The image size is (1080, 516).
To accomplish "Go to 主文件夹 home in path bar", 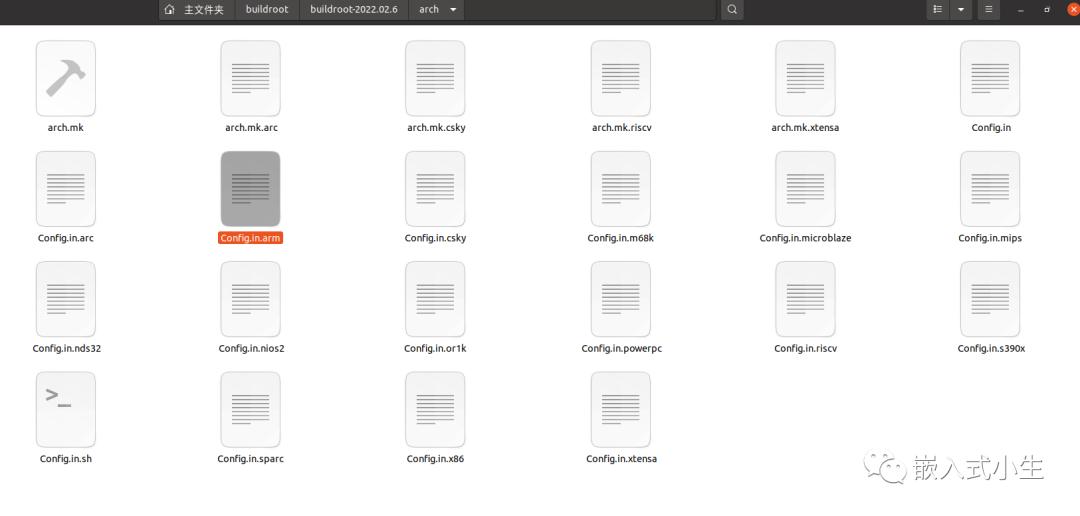I will [194, 10].
